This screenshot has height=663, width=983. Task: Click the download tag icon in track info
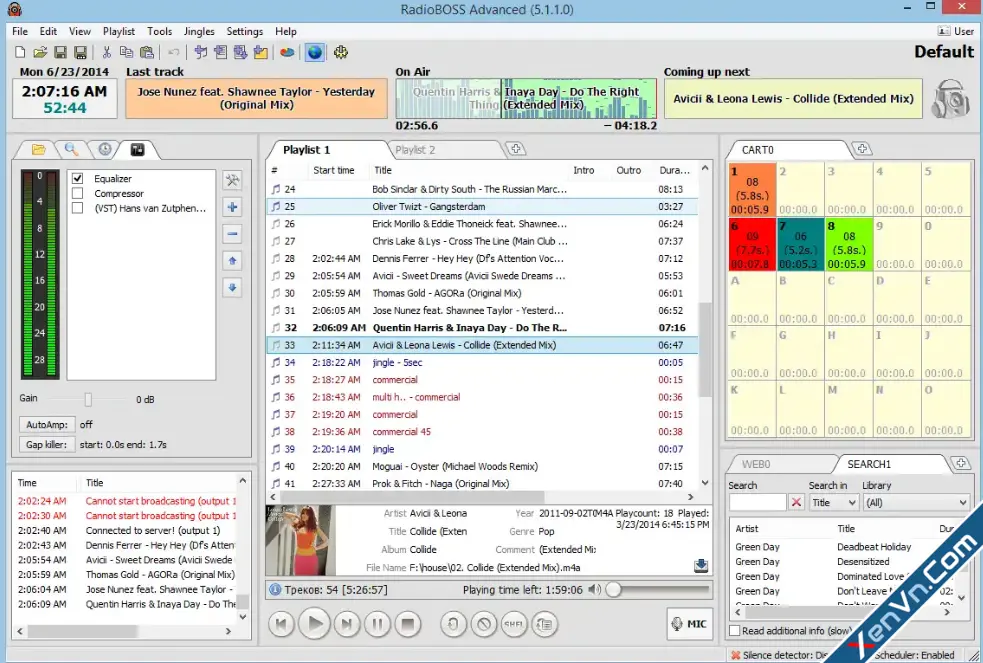pos(701,566)
